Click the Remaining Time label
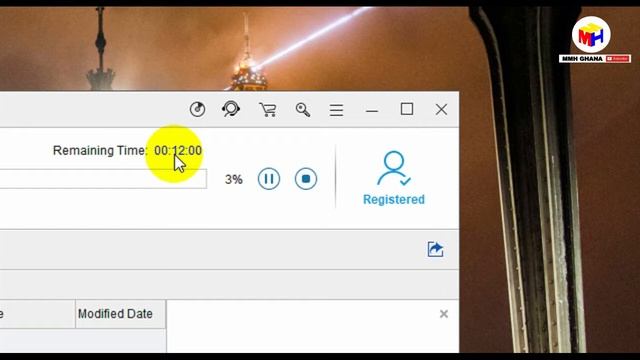 [x=100, y=151]
